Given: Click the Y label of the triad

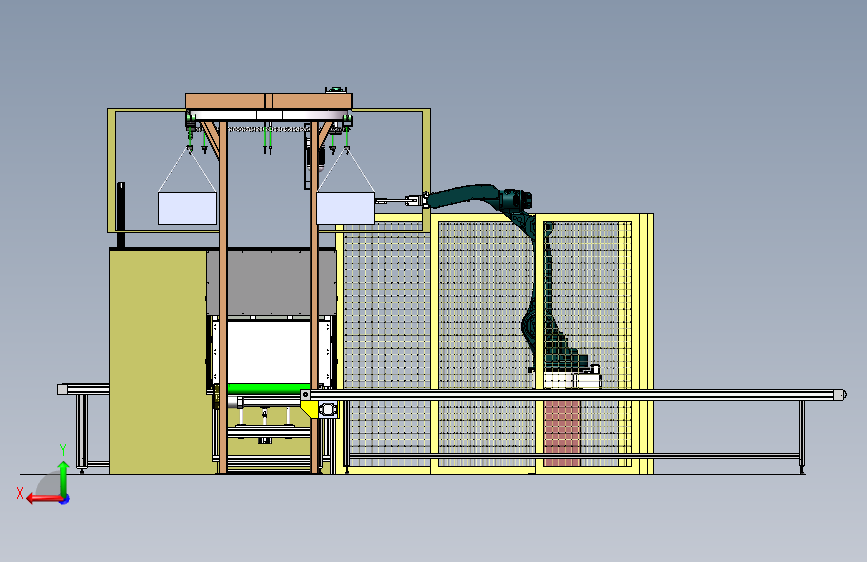Looking at the screenshot, I should pyautogui.click(x=63, y=450).
